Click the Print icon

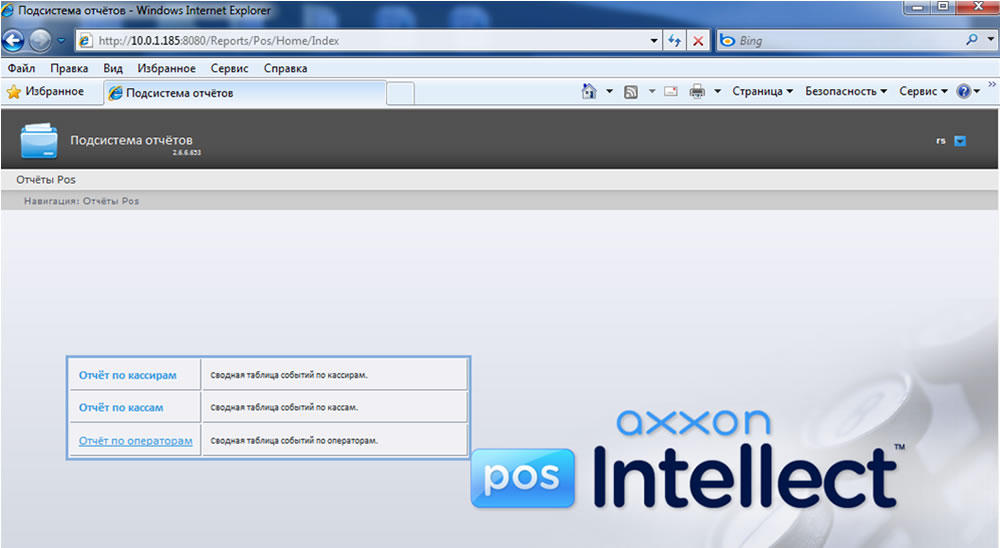click(x=697, y=91)
